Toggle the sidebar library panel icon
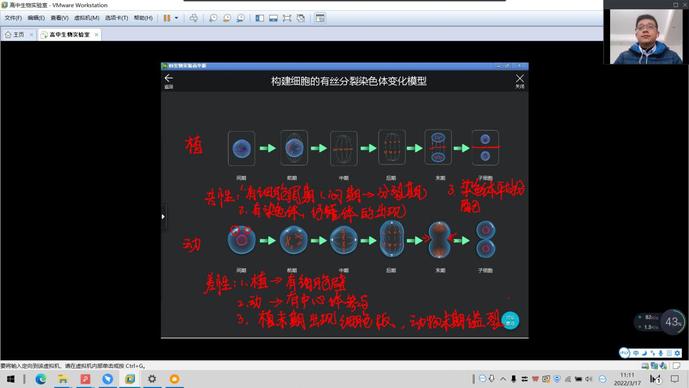 click(260, 18)
